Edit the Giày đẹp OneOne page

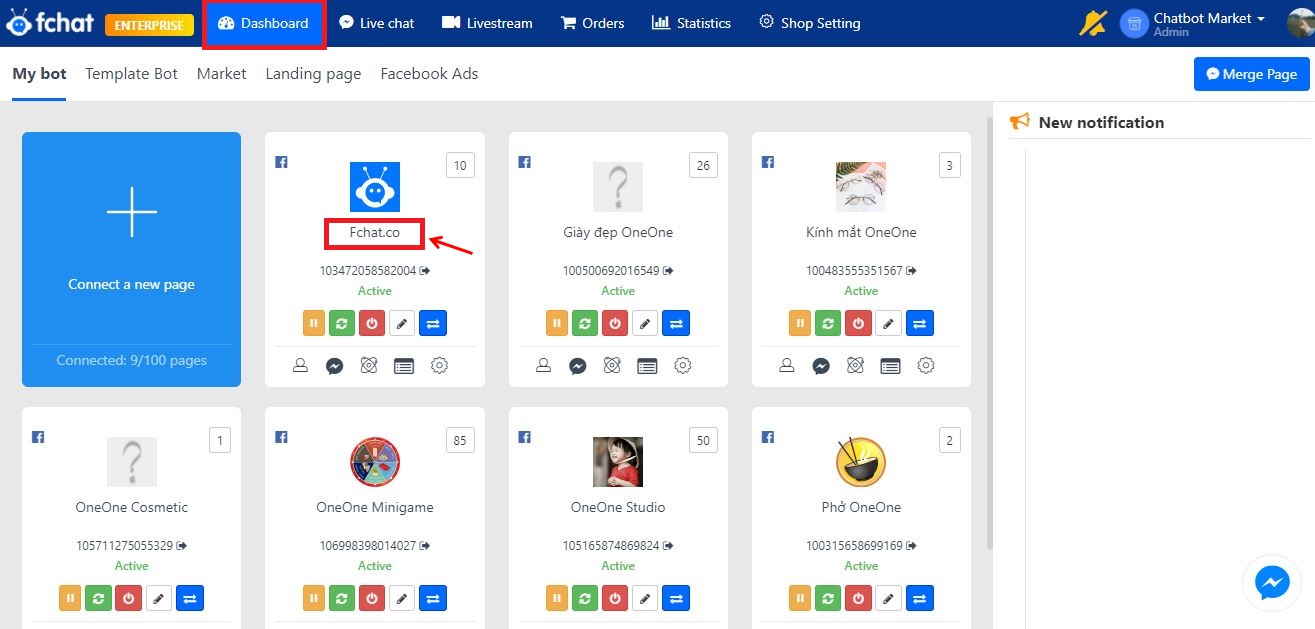coord(646,323)
